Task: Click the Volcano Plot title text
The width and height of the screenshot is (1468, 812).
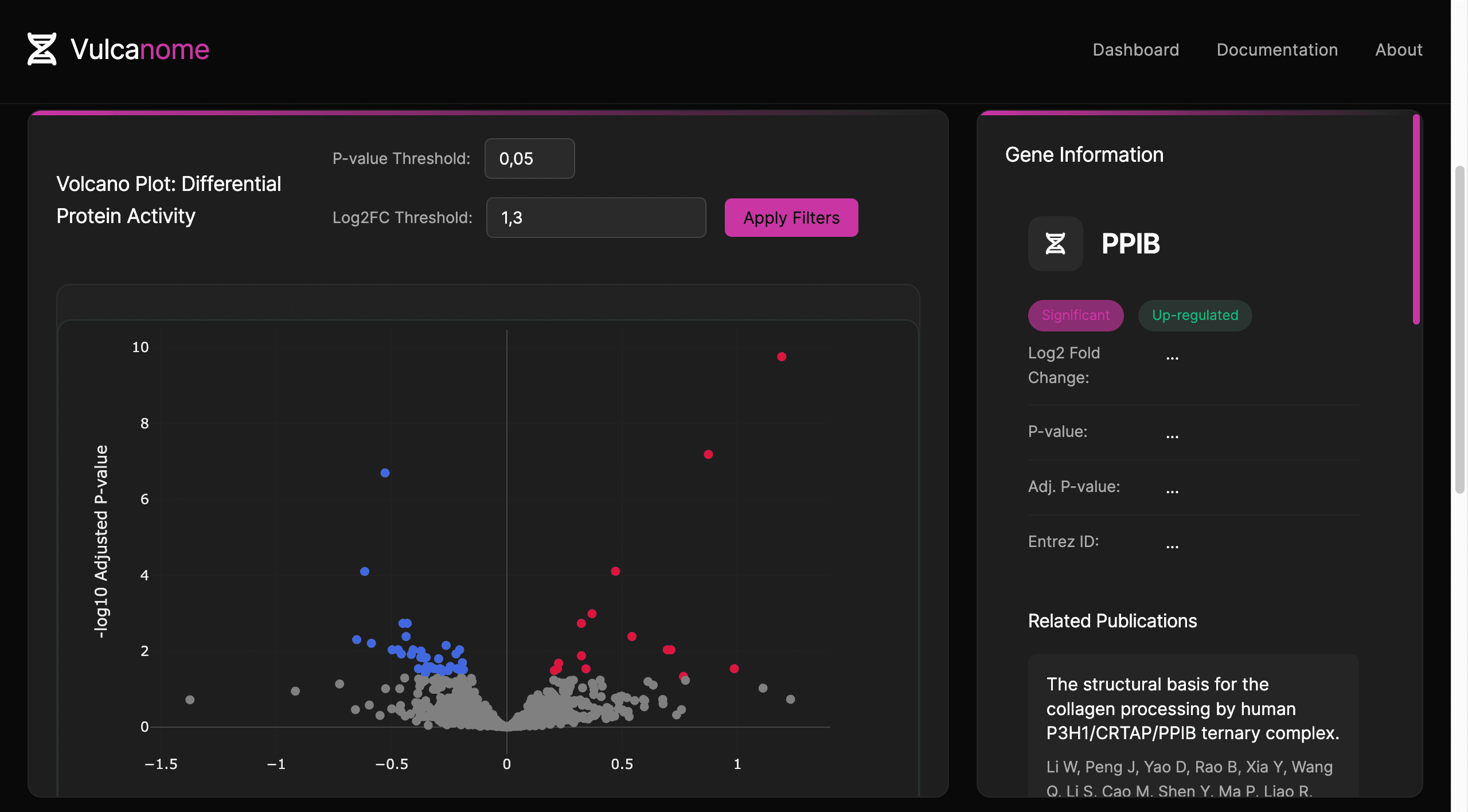Action: coord(169,200)
